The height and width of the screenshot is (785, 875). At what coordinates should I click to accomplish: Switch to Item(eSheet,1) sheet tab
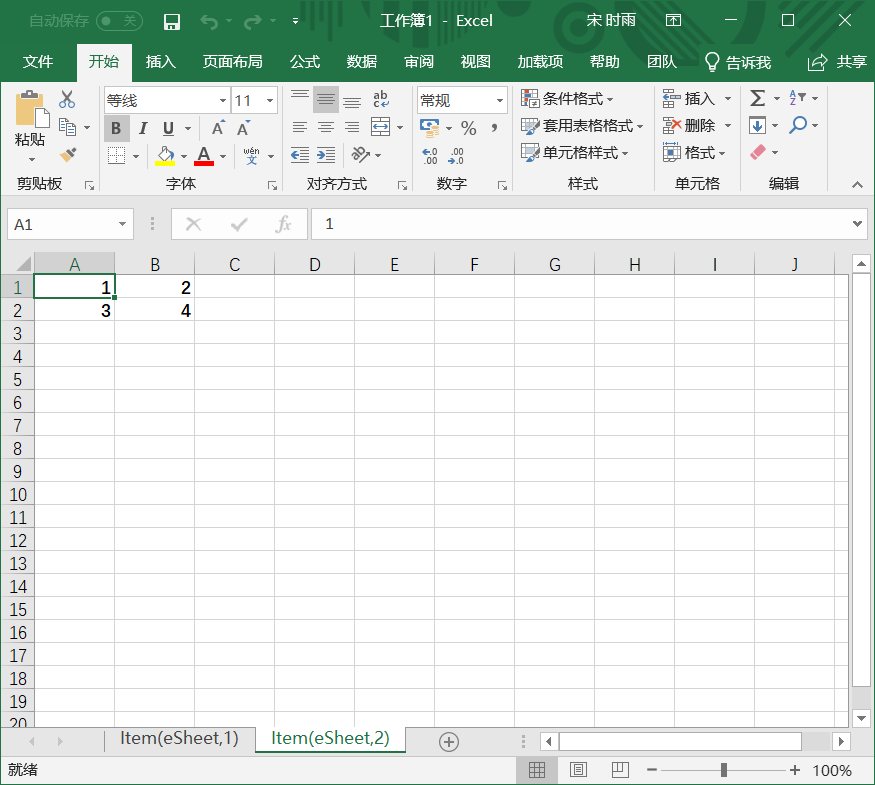coord(179,739)
